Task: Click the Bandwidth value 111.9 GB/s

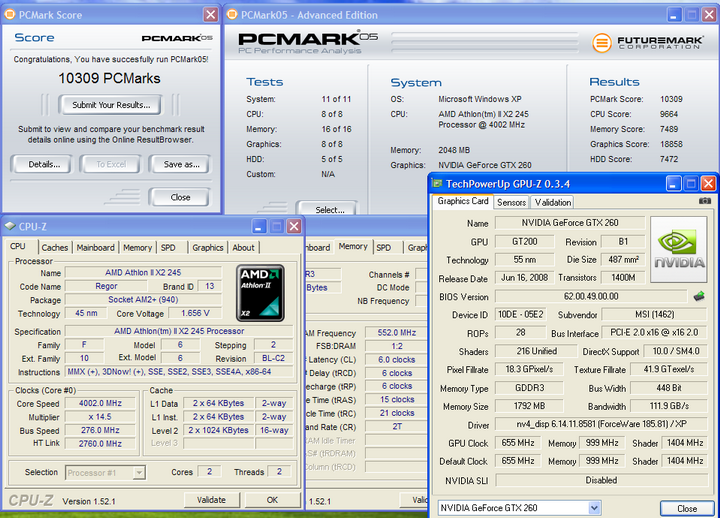Action: pyautogui.click(x=669, y=406)
